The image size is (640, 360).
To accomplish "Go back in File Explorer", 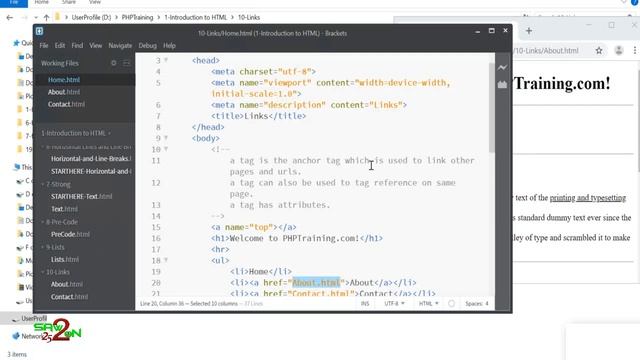I will (x=10, y=18).
